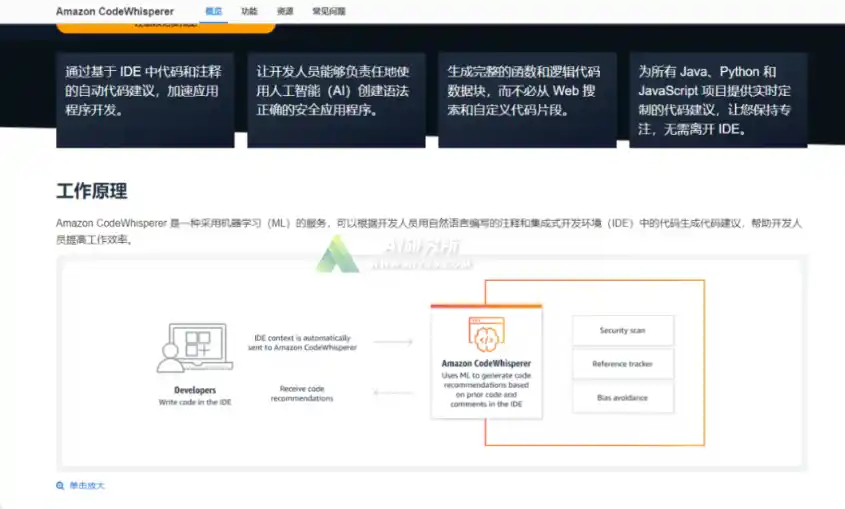The width and height of the screenshot is (845, 509).
Task: Click the magnifier icon next to 单击放大
Action: click(x=60, y=486)
